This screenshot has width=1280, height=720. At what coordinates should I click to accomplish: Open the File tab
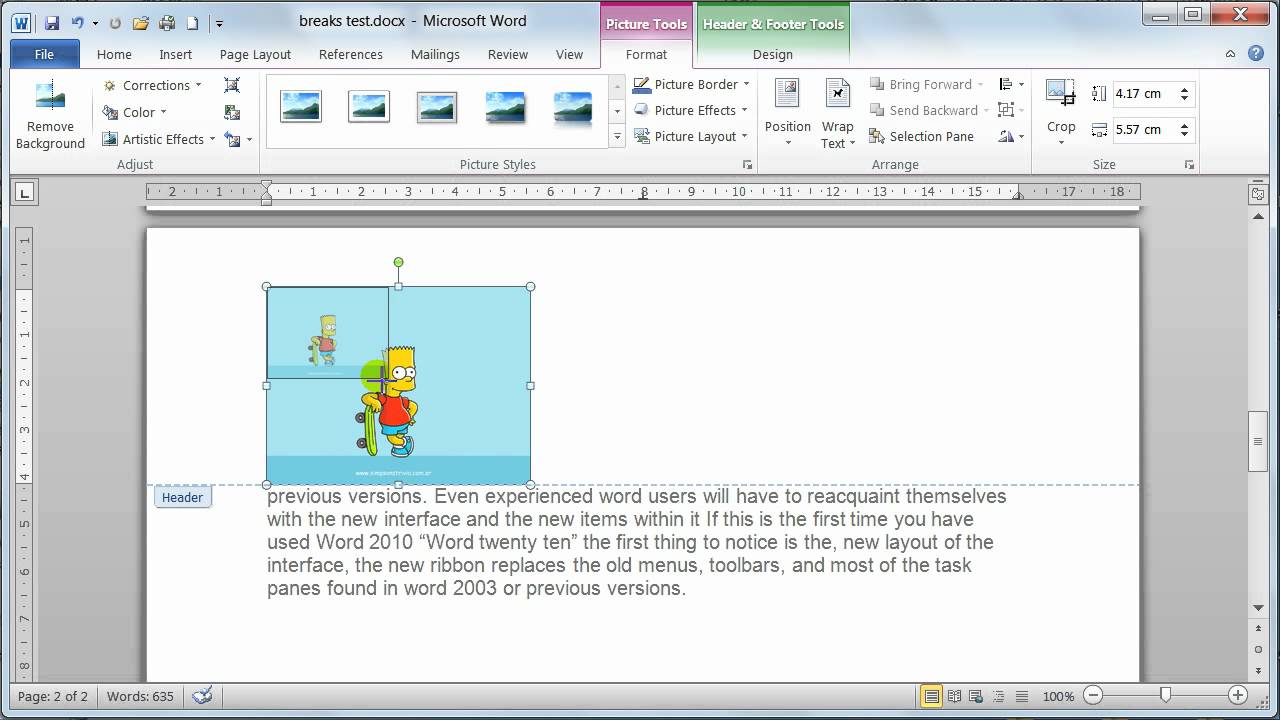click(44, 54)
